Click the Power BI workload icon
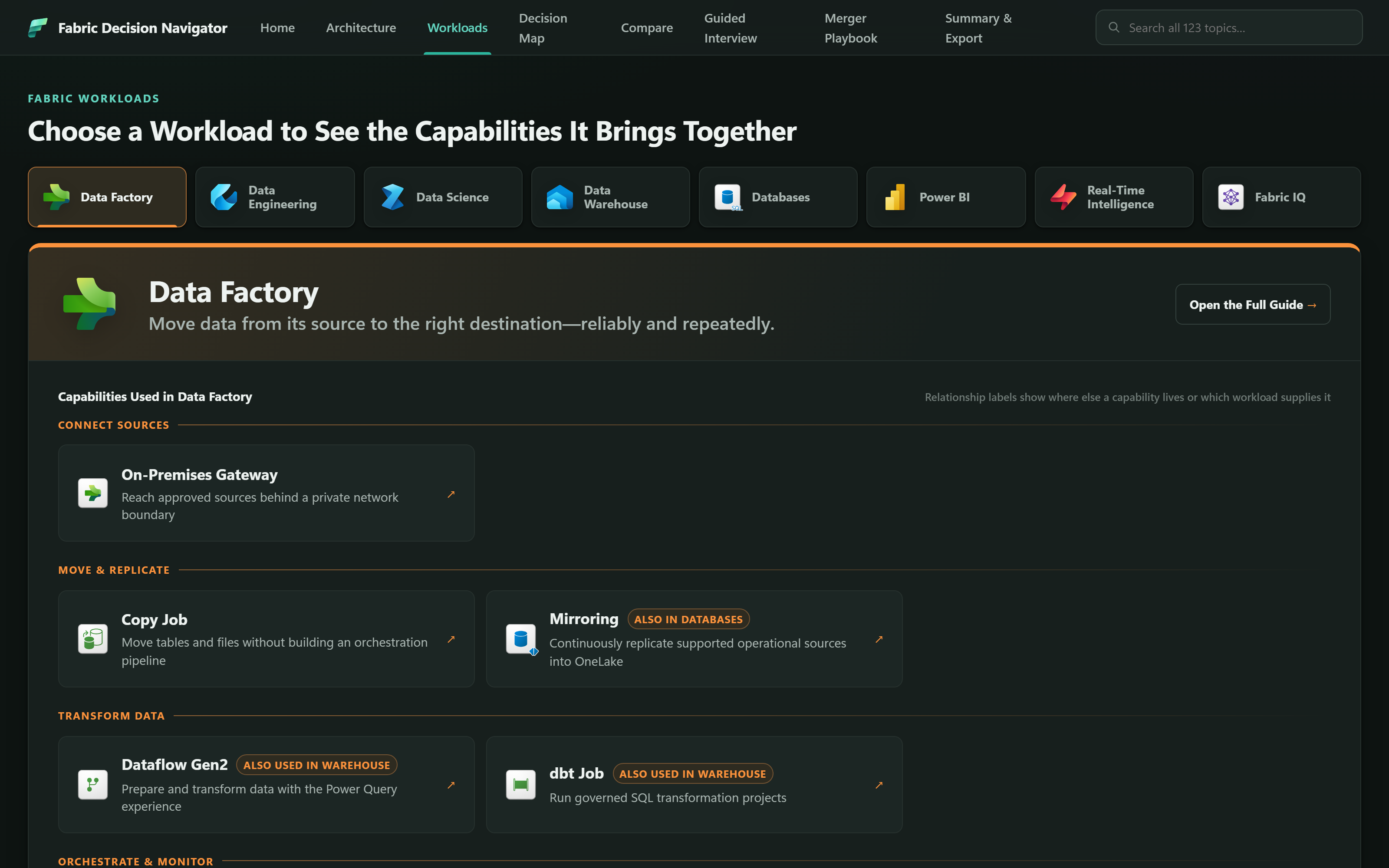1389x868 pixels. coord(895,197)
